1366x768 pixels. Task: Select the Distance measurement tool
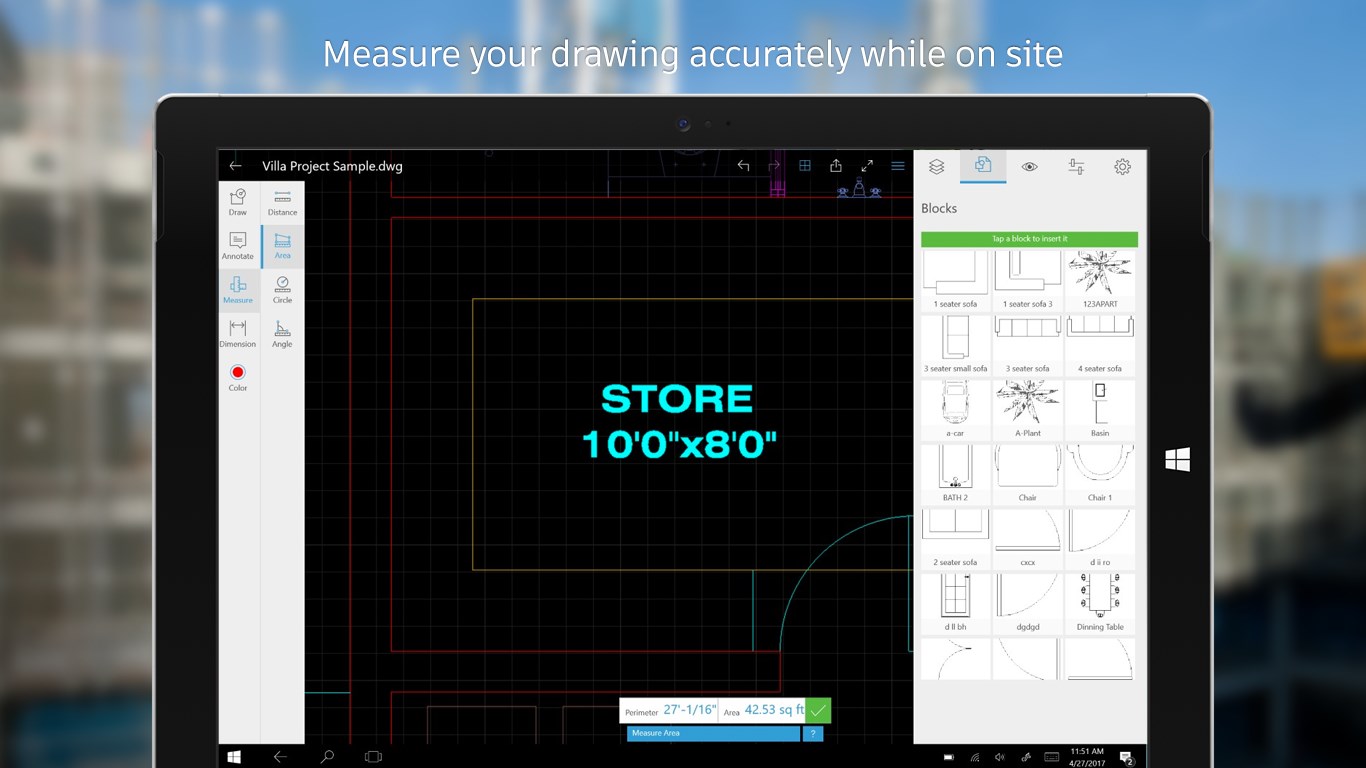coord(282,203)
